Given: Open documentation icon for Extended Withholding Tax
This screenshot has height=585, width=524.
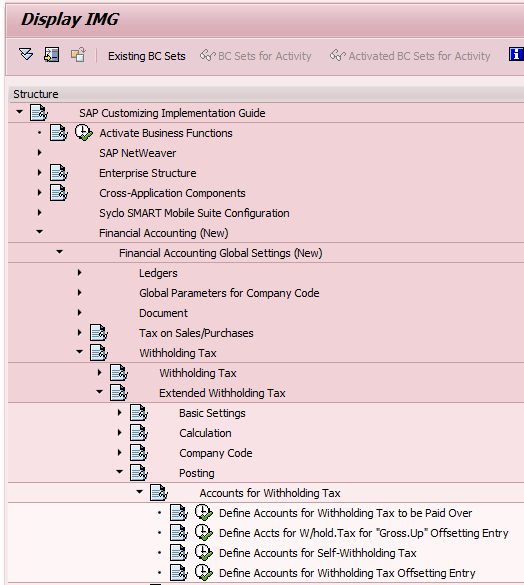Looking at the screenshot, I should click(x=119, y=393).
